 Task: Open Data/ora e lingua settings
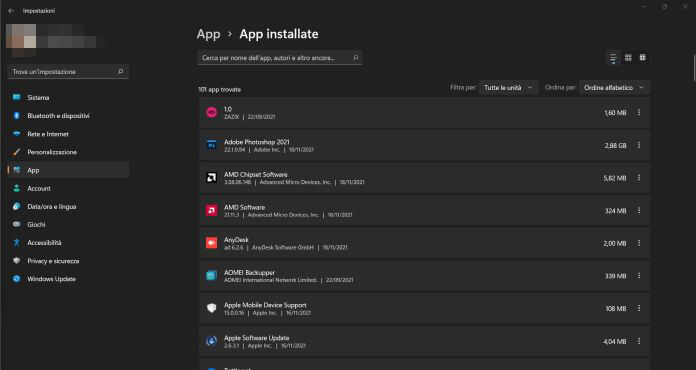(x=68, y=207)
